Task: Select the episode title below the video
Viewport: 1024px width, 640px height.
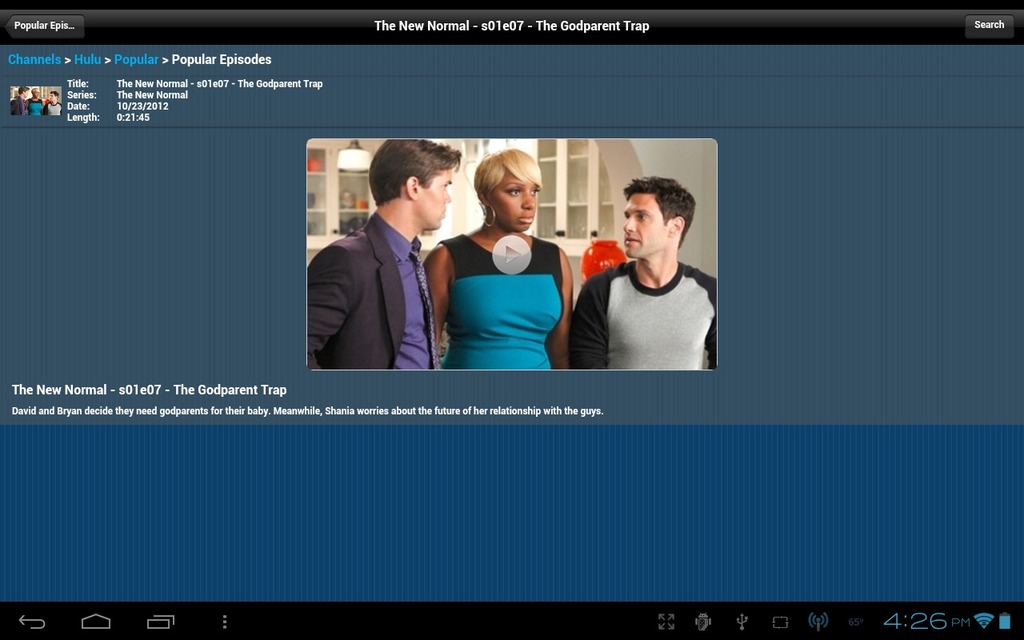Action: click(x=149, y=390)
